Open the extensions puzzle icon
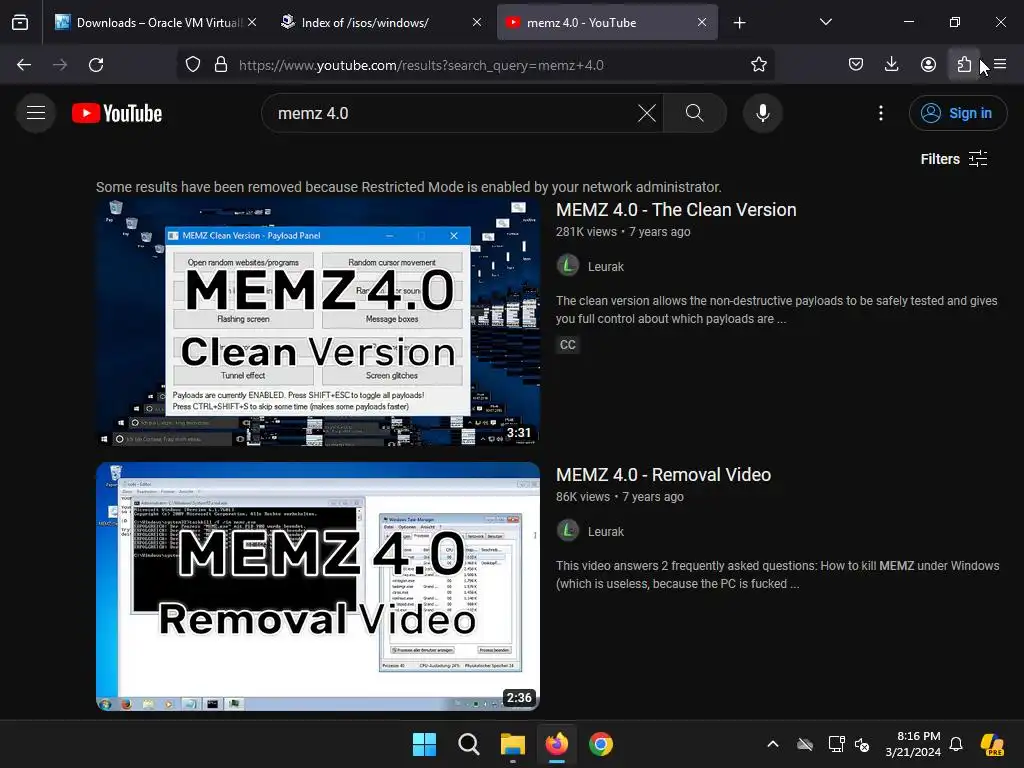This screenshot has height=768, width=1024. point(964,65)
